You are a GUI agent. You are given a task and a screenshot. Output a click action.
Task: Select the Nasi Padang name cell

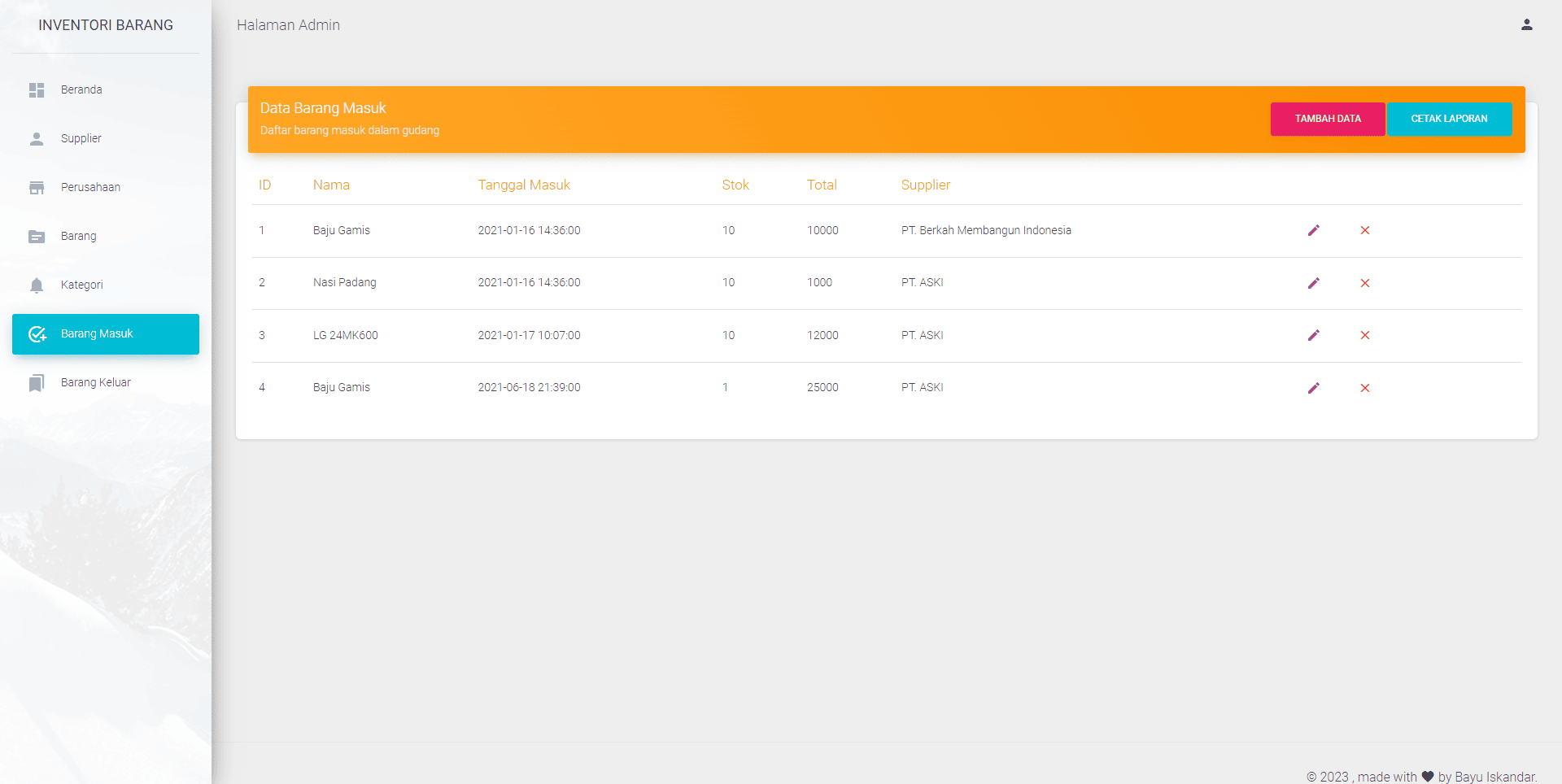345,282
